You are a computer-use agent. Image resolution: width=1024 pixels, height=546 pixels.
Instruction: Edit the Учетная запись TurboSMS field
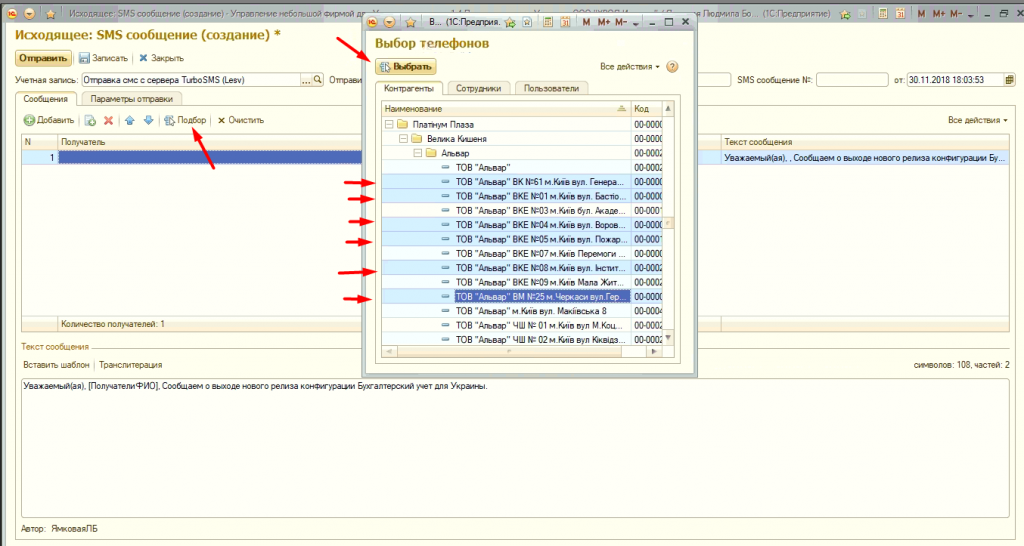(191, 80)
